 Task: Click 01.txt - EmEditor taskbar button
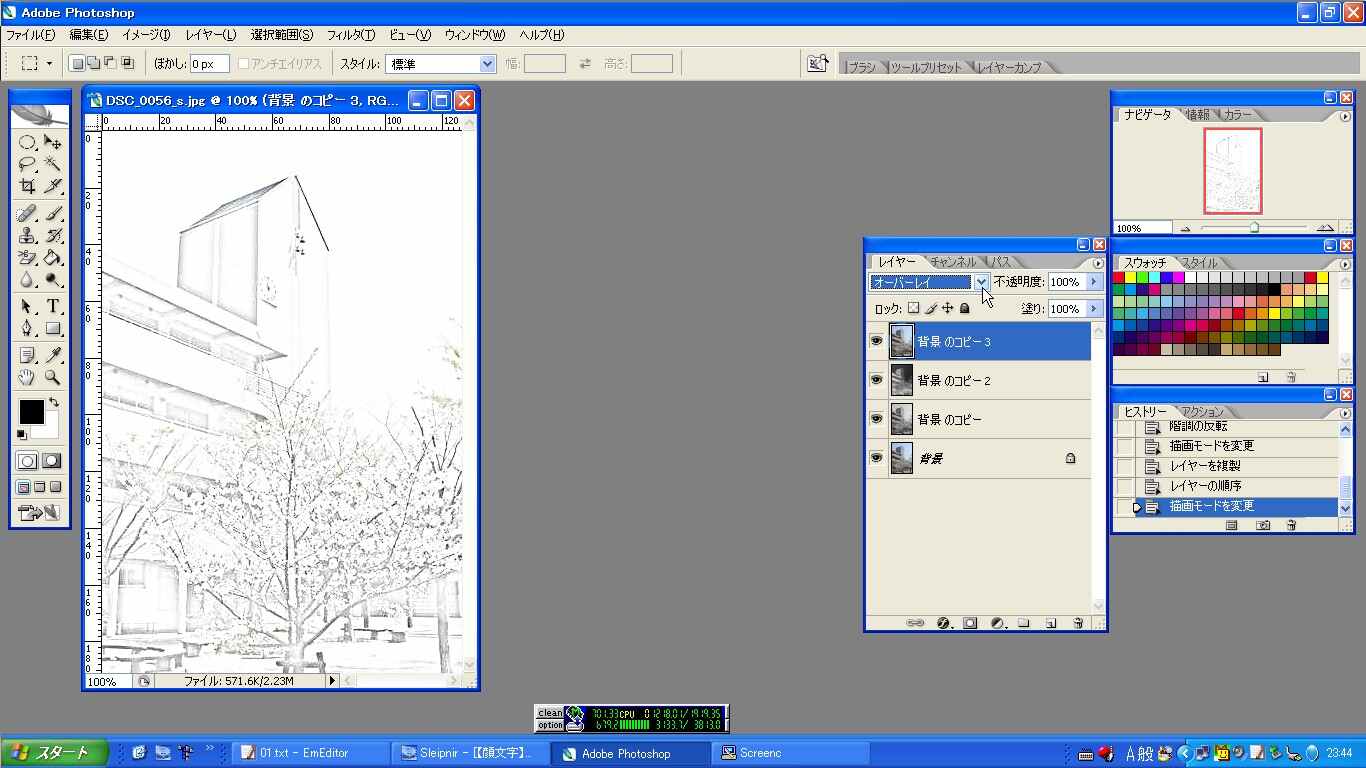[310, 753]
